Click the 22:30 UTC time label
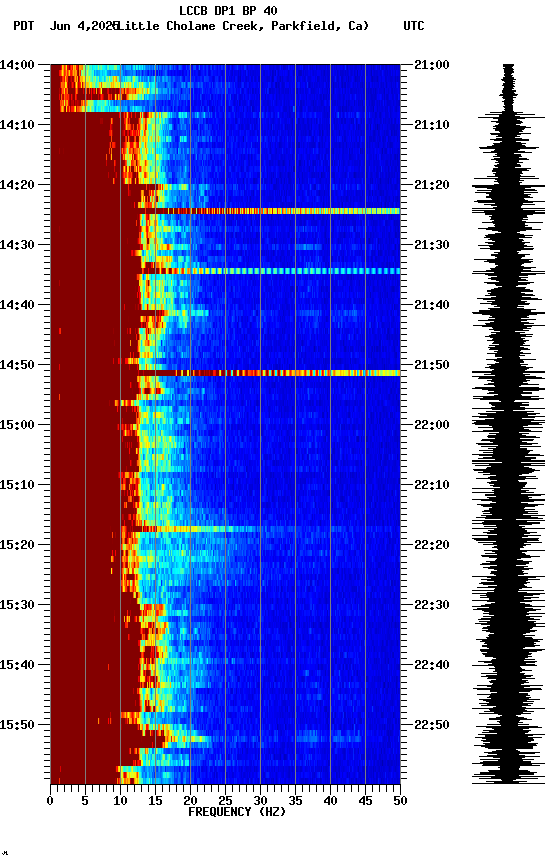Viewport: 552px width, 864px height. tap(432, 606)
